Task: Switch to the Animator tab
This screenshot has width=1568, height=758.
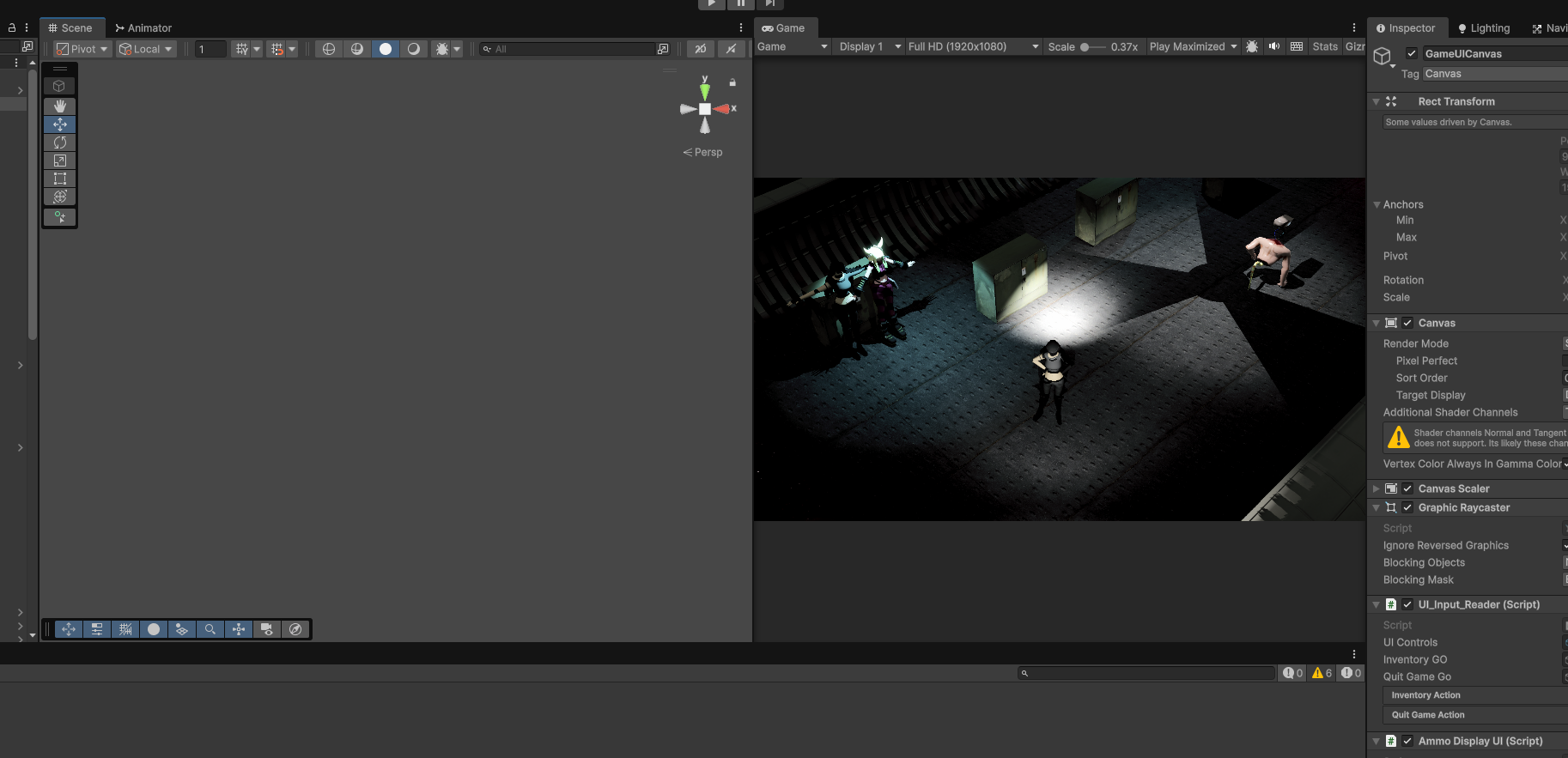Action: click(x=143, y=27)
